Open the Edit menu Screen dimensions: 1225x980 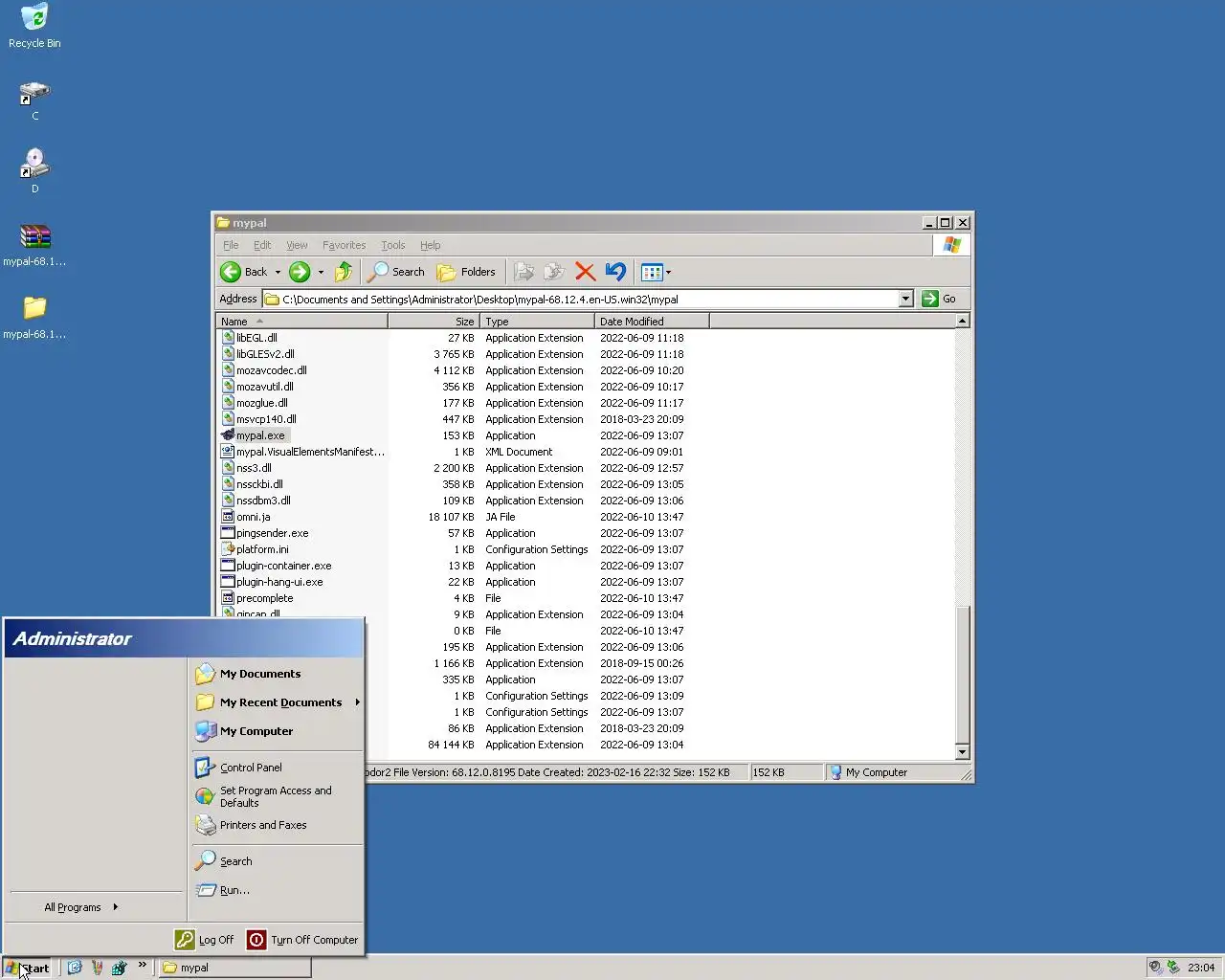[262, 245]
